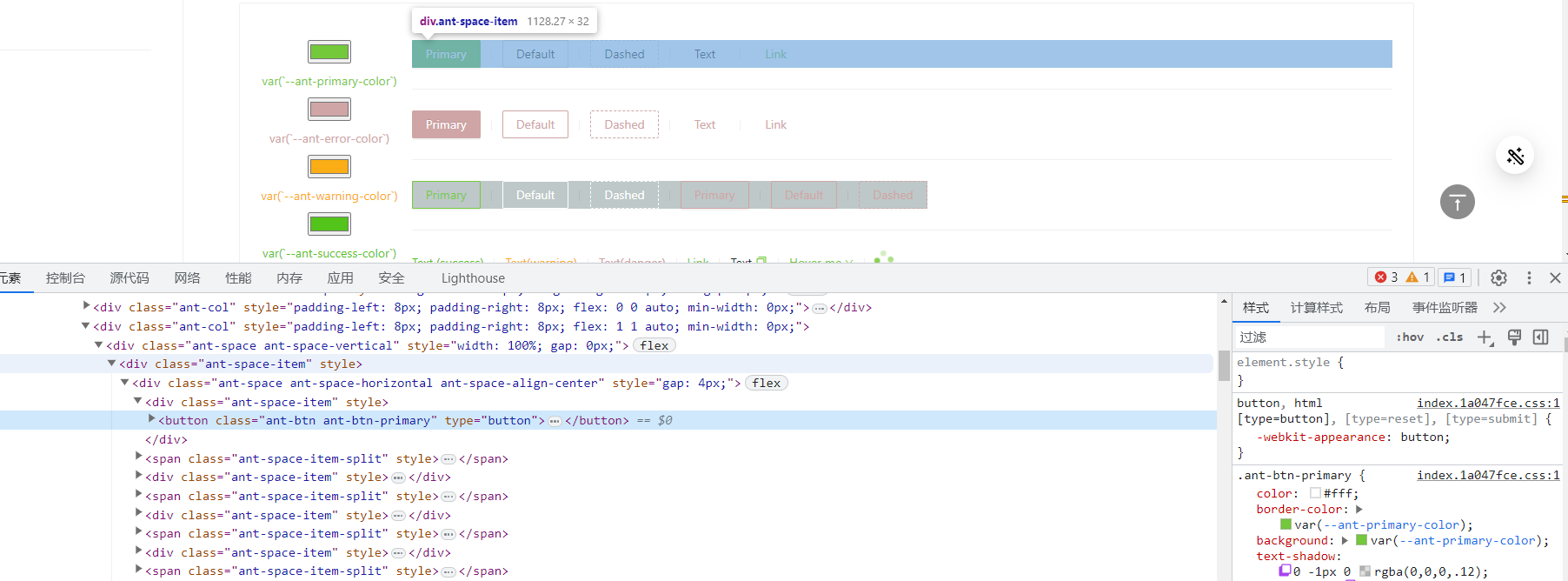
Task: Toggle the .cls class editor
Action: (1449, 337)
